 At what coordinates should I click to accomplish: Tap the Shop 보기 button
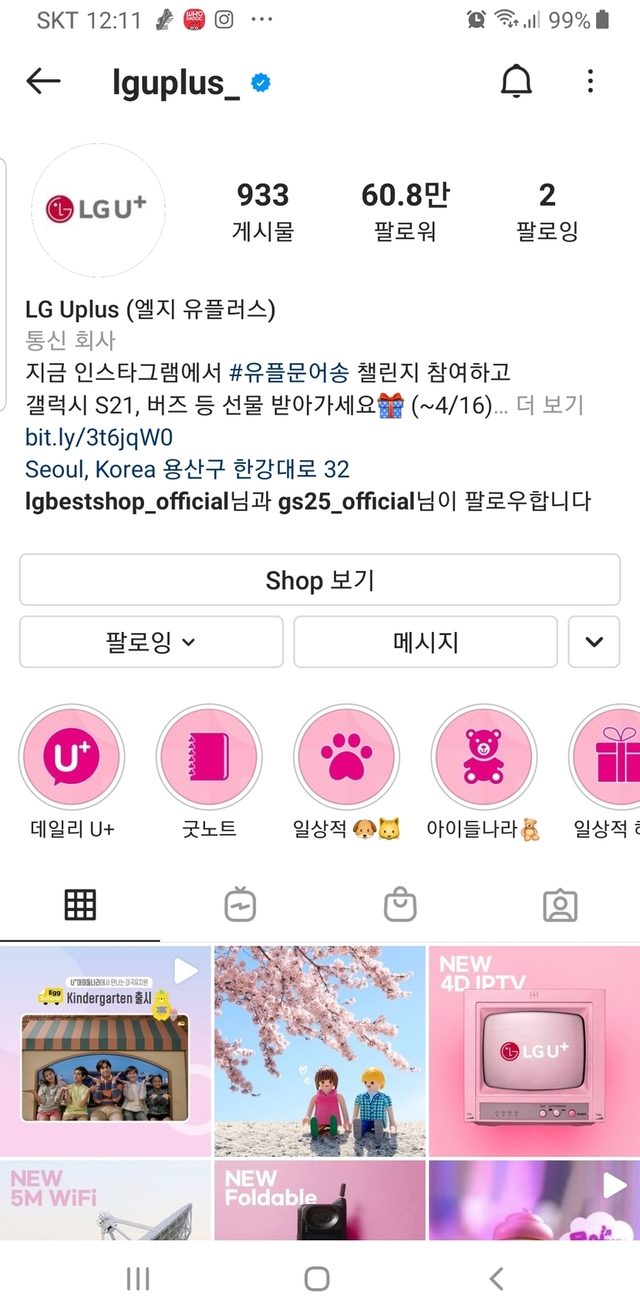click(320, 580)
